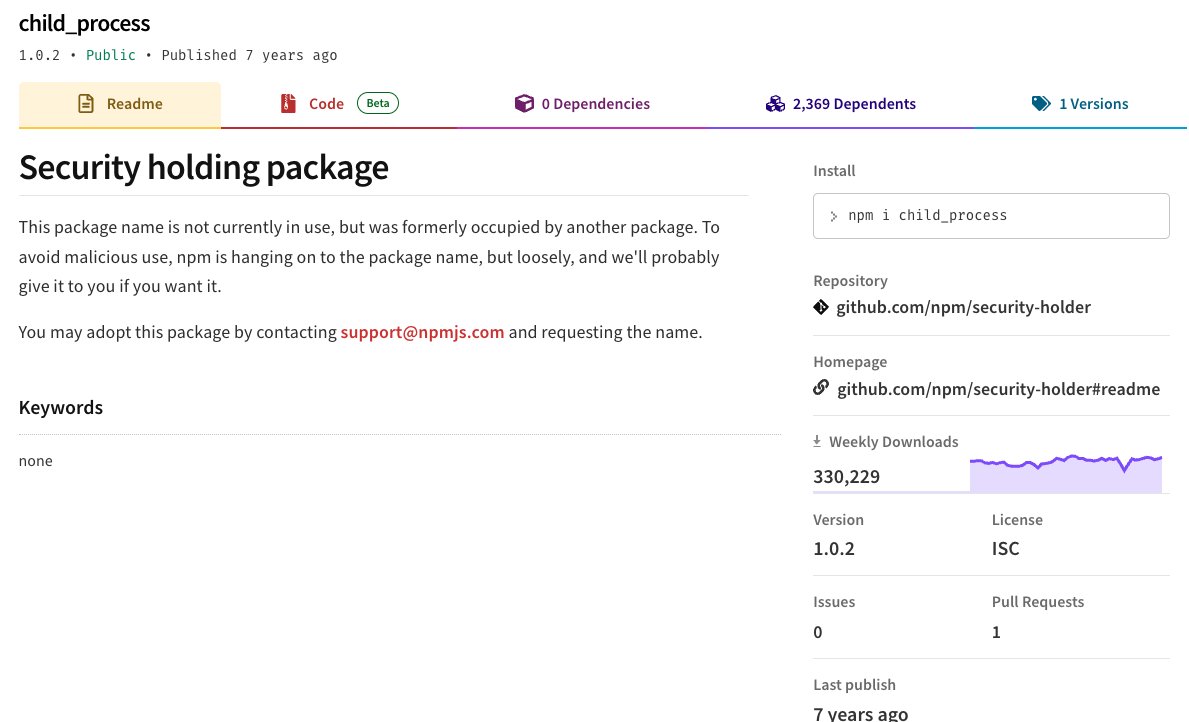Open the Readme tab
The height and width of the screenshot is (722, 1189).
(x=120, y=104)
